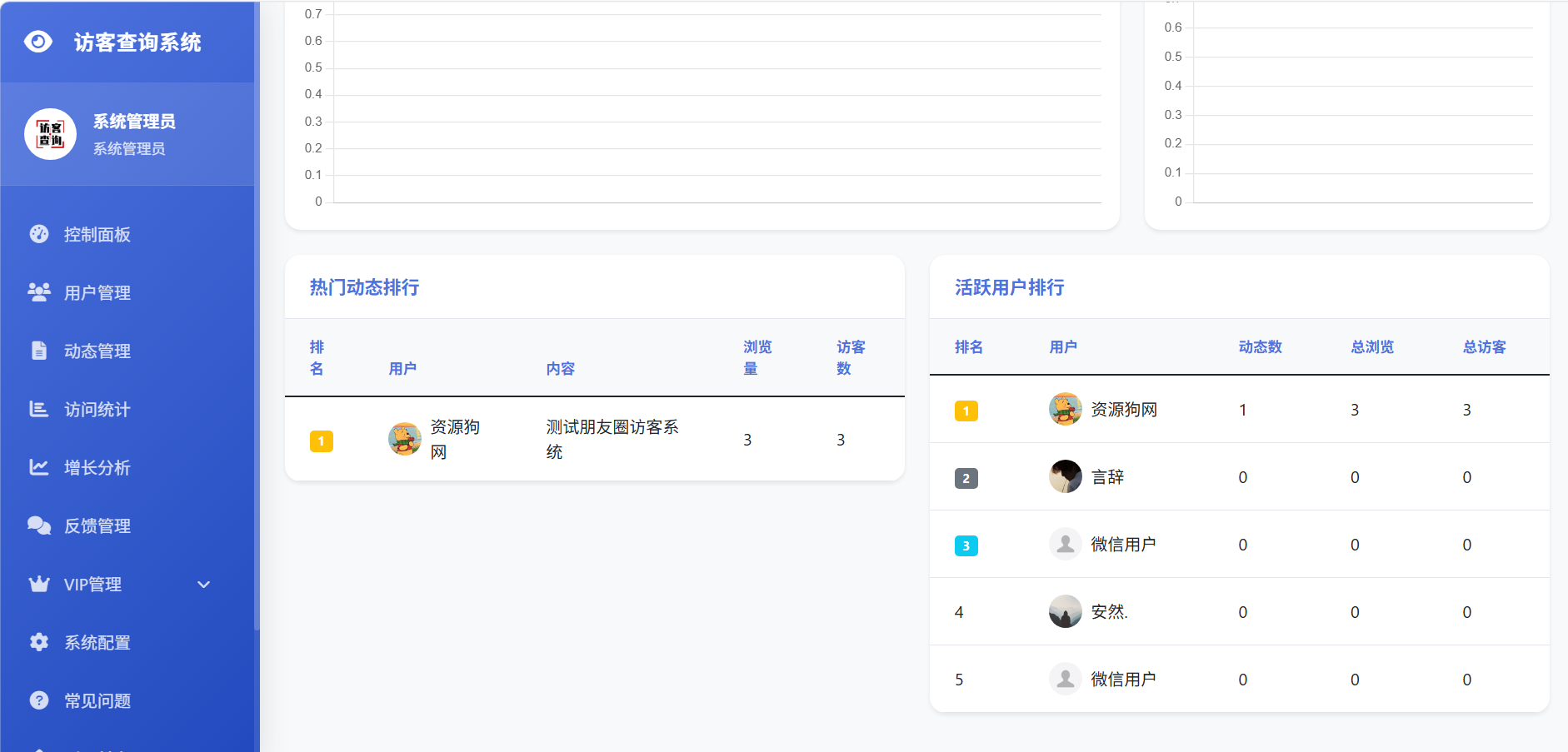Click the 增长分析 line chart icon
This screenshot has width=1568, height=752.
[39, 467]
